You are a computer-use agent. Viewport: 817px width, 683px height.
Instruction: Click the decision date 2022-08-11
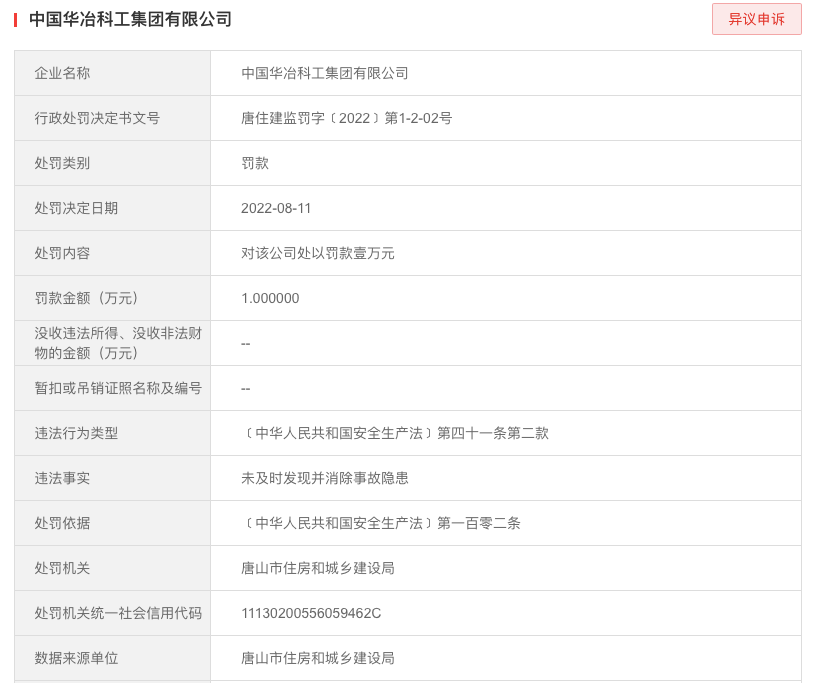click(x=276, y=208)
